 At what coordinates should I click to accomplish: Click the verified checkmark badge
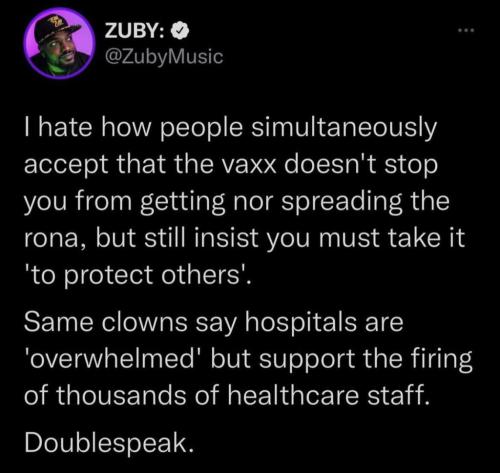coord(180,32)
